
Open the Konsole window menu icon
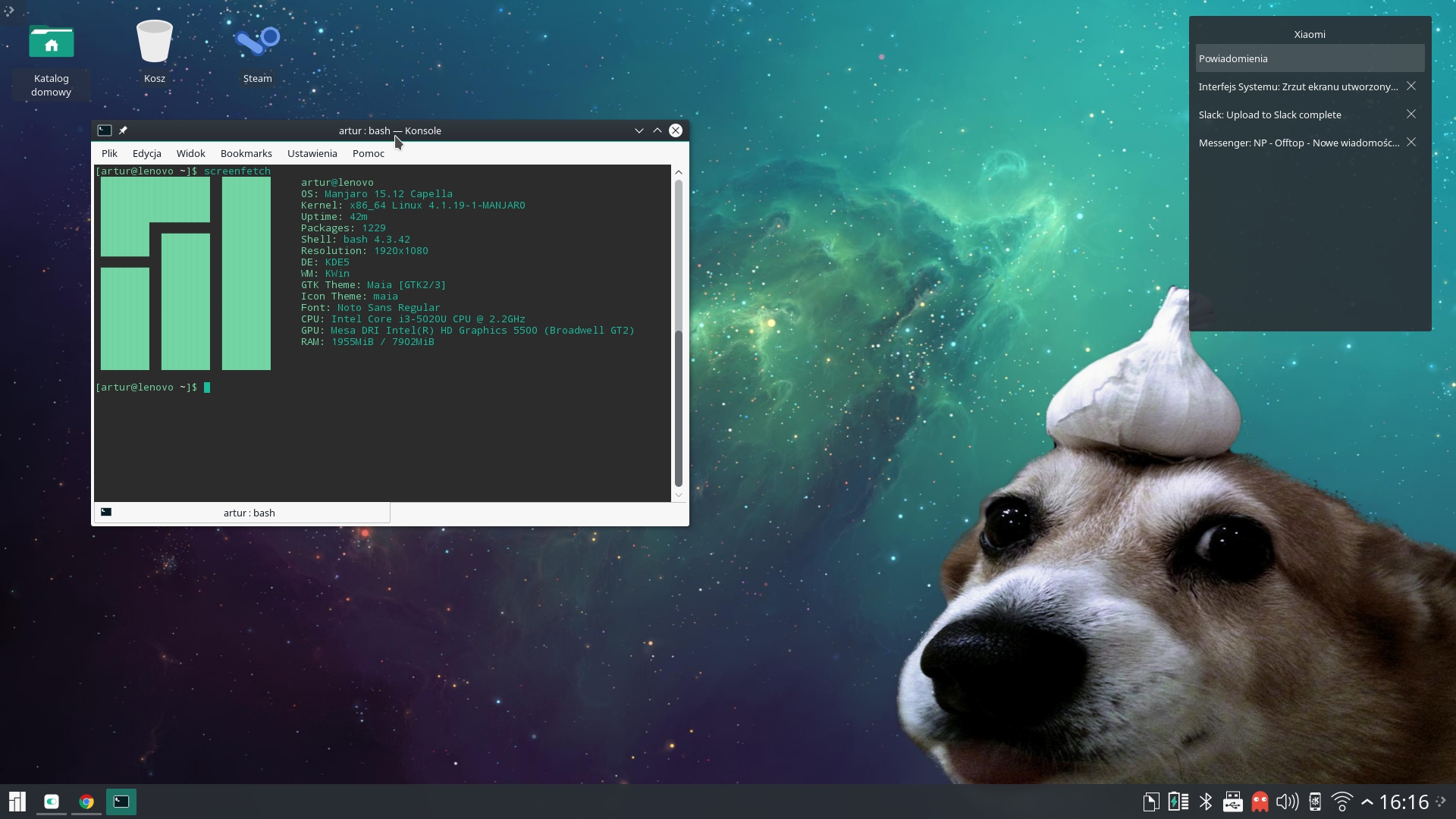click(105, 130)
